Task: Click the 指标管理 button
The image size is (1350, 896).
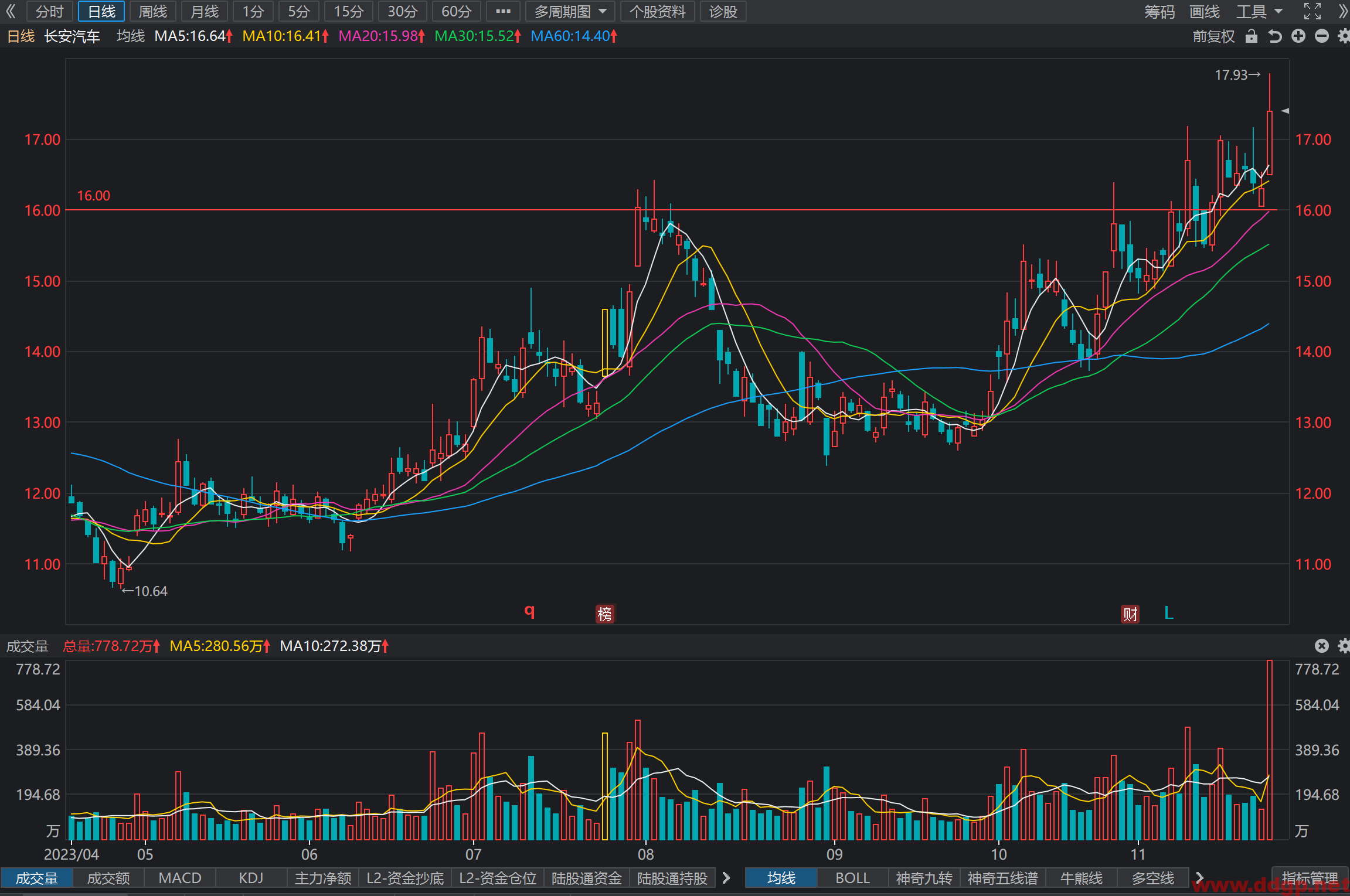Action: [1310, 878]
